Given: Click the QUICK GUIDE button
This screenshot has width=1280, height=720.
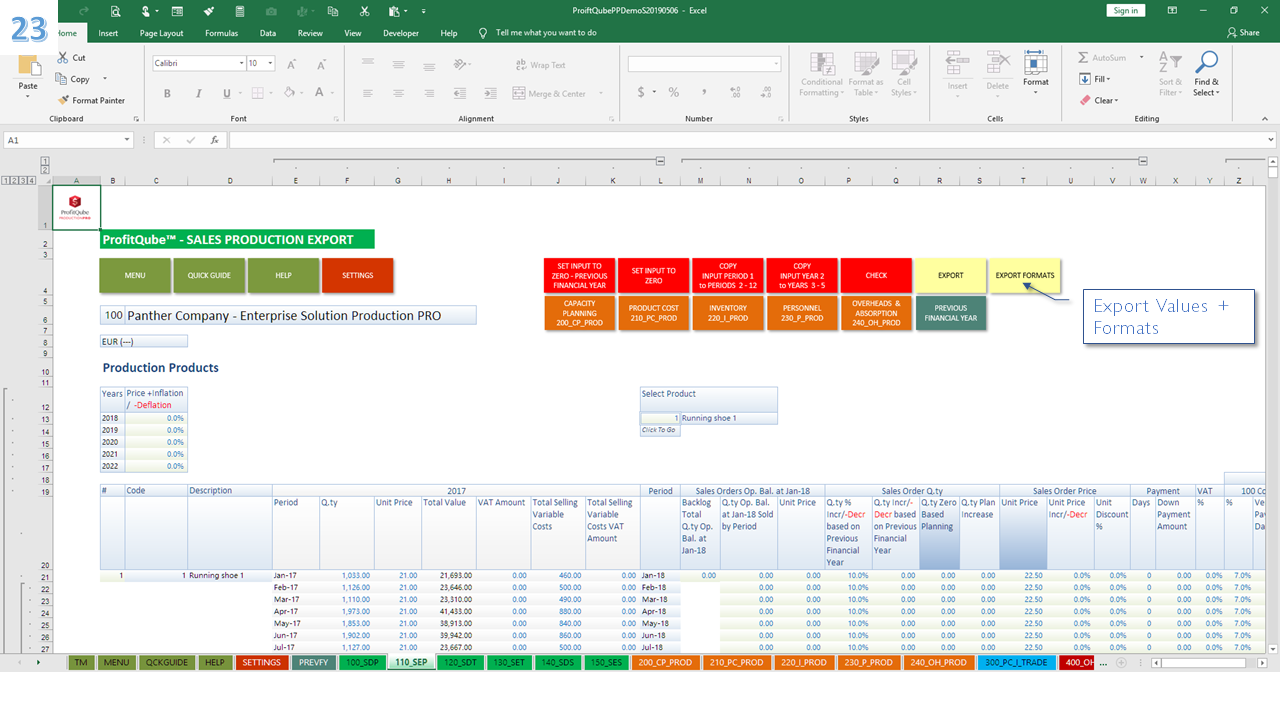Looking at the screenshot, I should (209, 275).
